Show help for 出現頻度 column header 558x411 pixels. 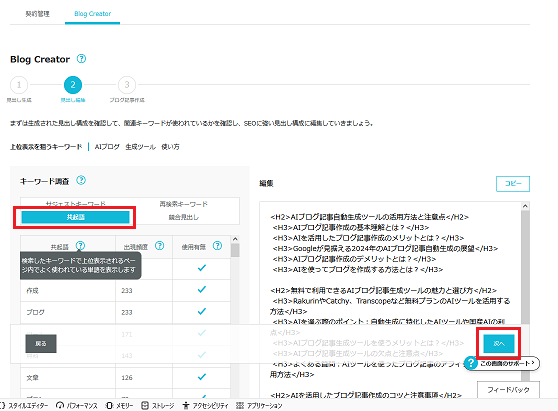160,246
